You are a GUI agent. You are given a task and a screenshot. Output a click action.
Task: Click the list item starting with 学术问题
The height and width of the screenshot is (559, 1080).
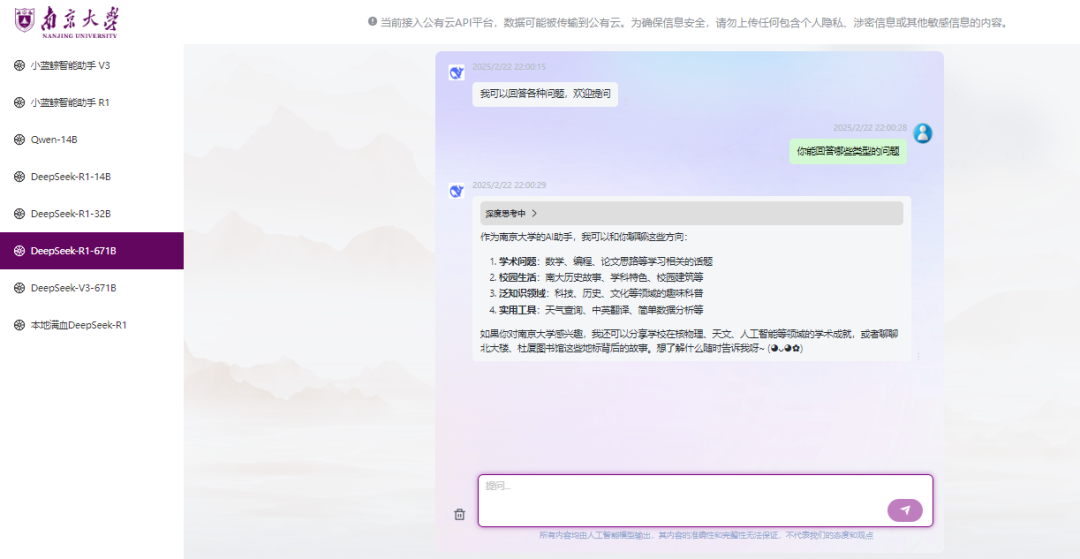[601, 262]
